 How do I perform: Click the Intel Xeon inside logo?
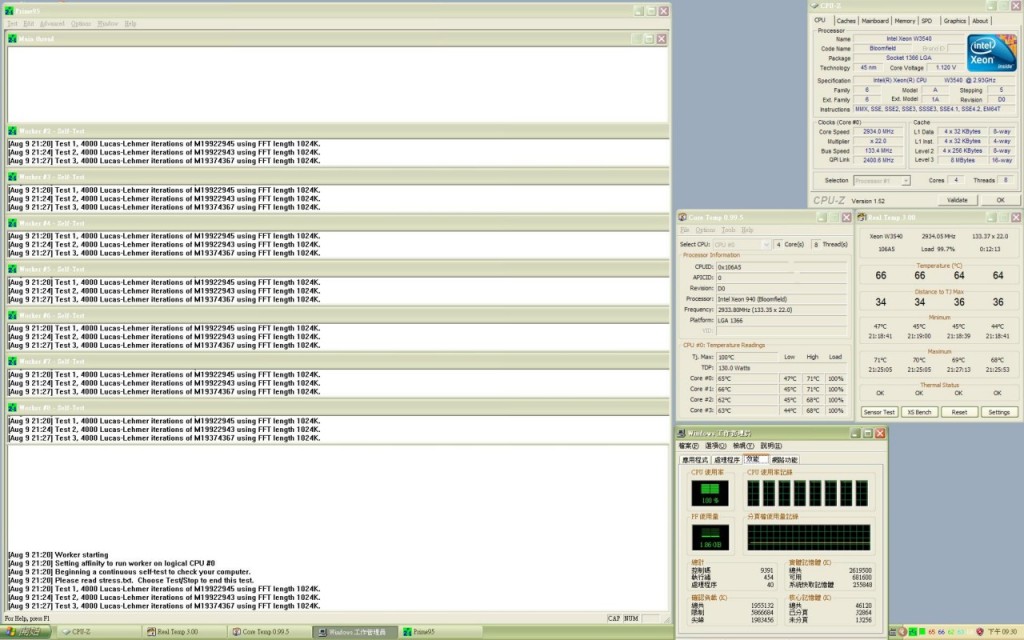pos(991,53)
